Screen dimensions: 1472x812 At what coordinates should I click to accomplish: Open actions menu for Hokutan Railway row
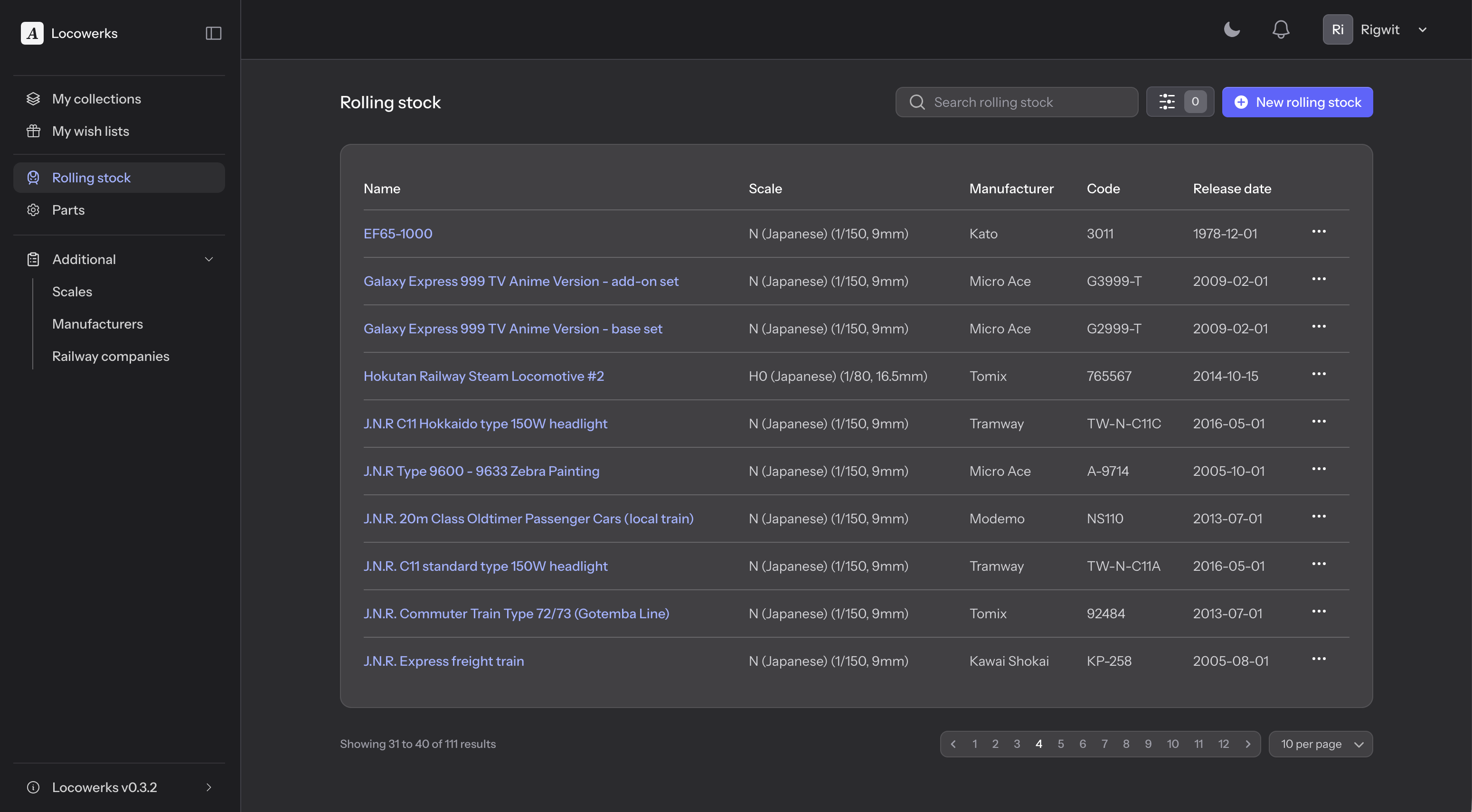point(1319,374)
